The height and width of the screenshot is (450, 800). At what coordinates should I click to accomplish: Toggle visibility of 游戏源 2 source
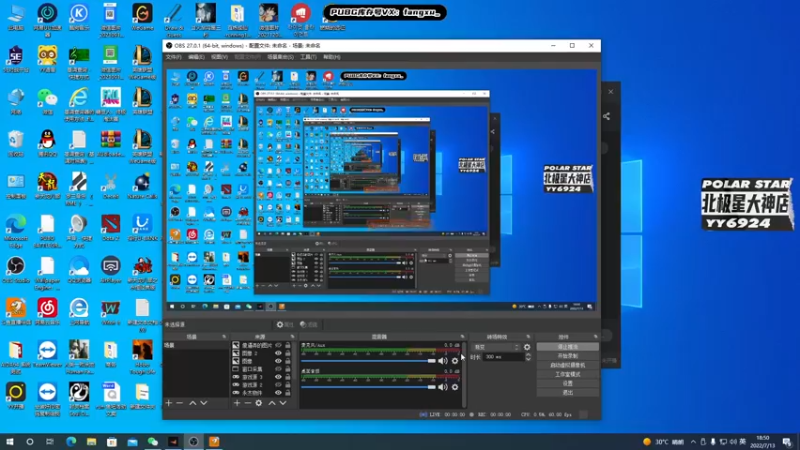tap(278, 385)
